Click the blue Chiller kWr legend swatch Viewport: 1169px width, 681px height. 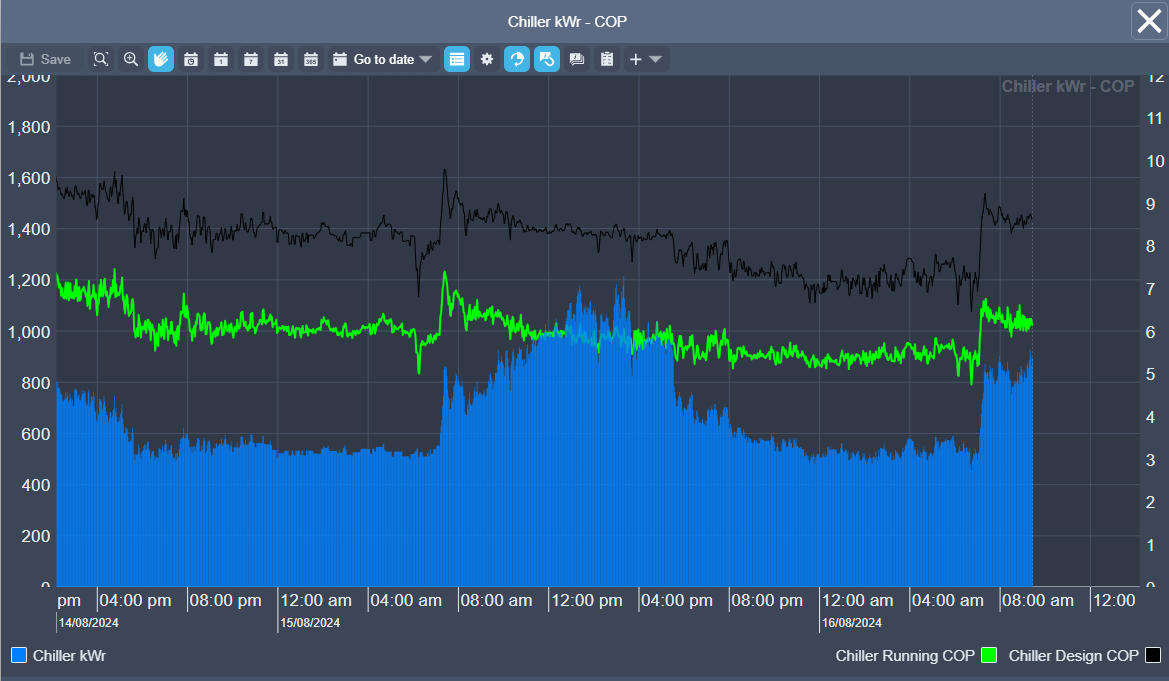click(x=19, y=656)
